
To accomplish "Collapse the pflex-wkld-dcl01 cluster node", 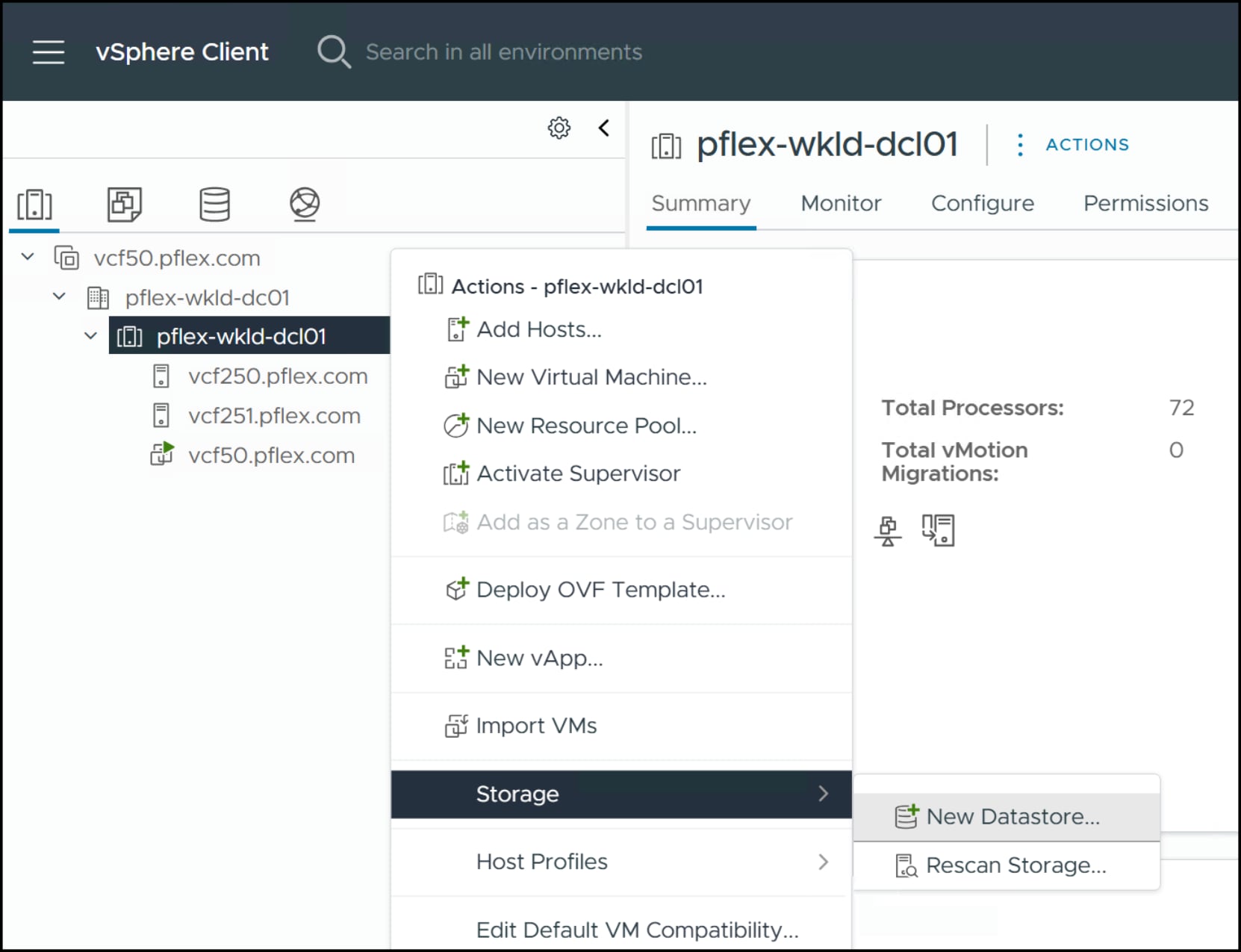I will [x=90, y=336].
